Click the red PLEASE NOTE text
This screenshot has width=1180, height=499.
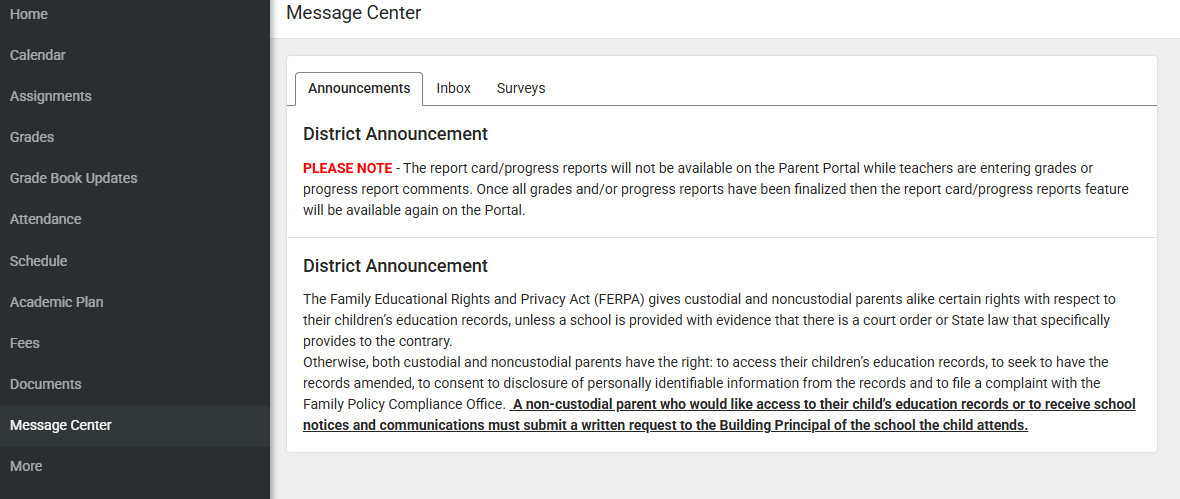[348, 168]
